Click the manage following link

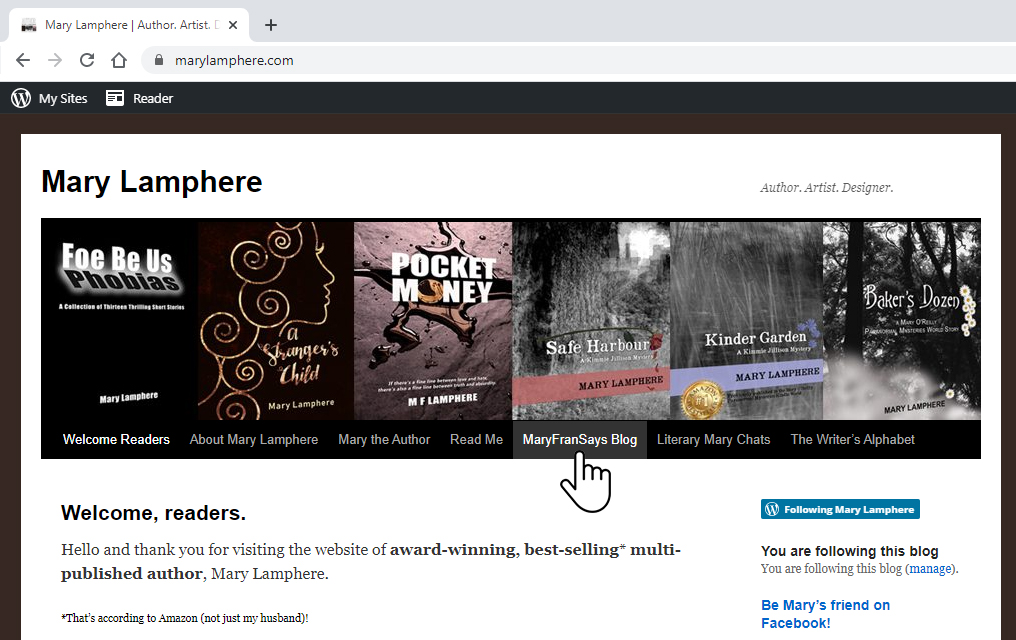[930, 569]
